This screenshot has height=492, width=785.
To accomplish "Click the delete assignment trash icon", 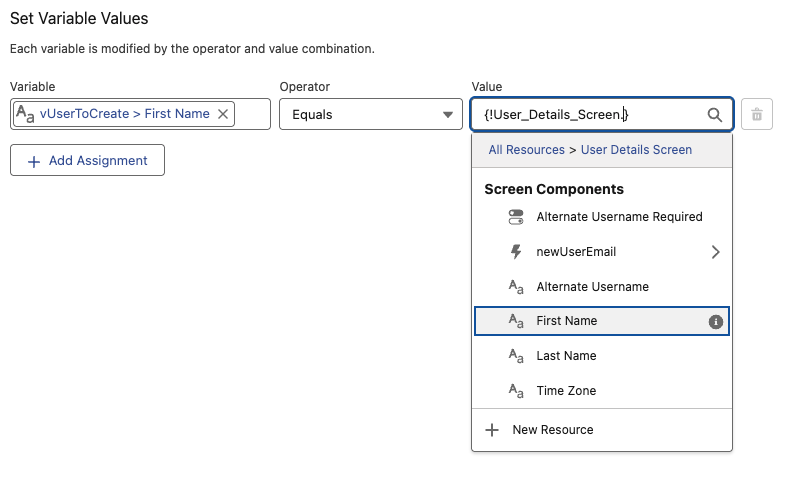I will click(757, 115).
